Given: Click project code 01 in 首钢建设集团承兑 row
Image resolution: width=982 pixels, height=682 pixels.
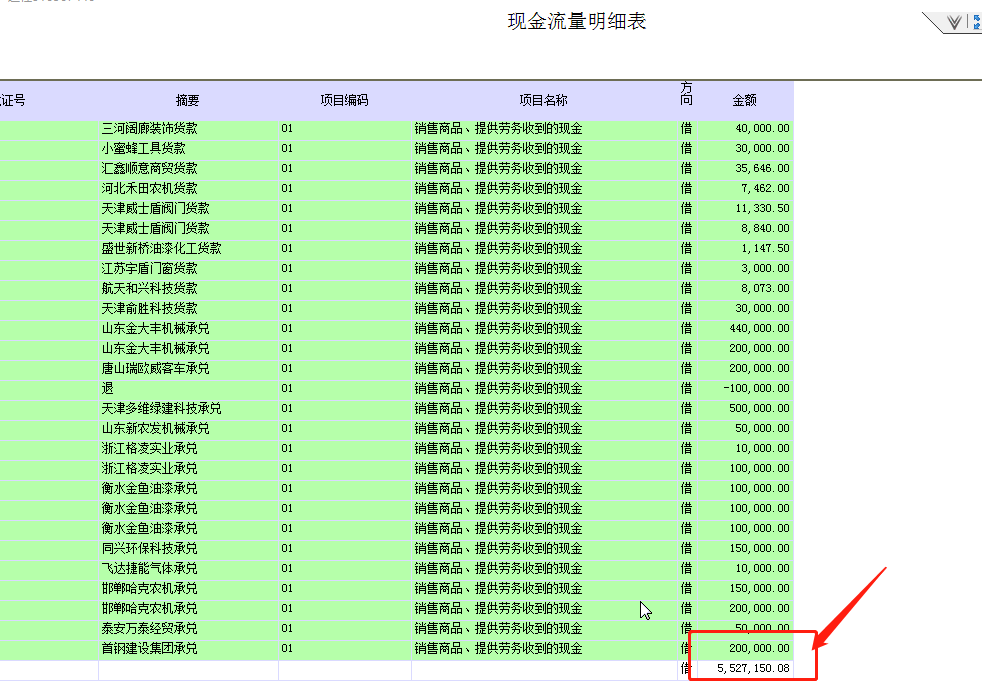Looking at the screenshot, I should point(344,648).
